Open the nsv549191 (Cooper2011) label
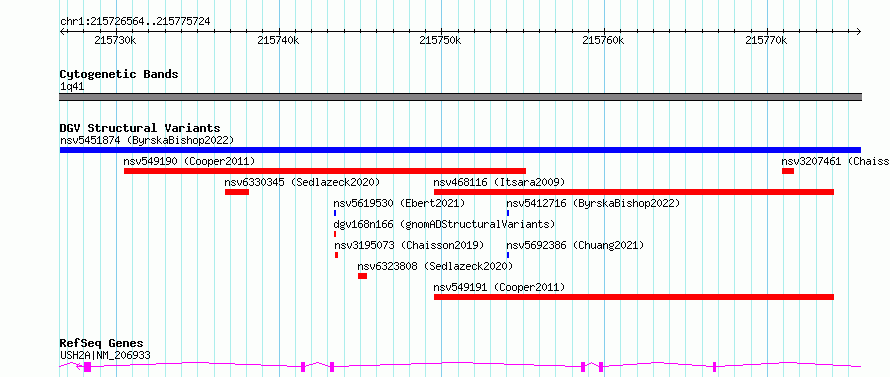 [x=499, y=287]
